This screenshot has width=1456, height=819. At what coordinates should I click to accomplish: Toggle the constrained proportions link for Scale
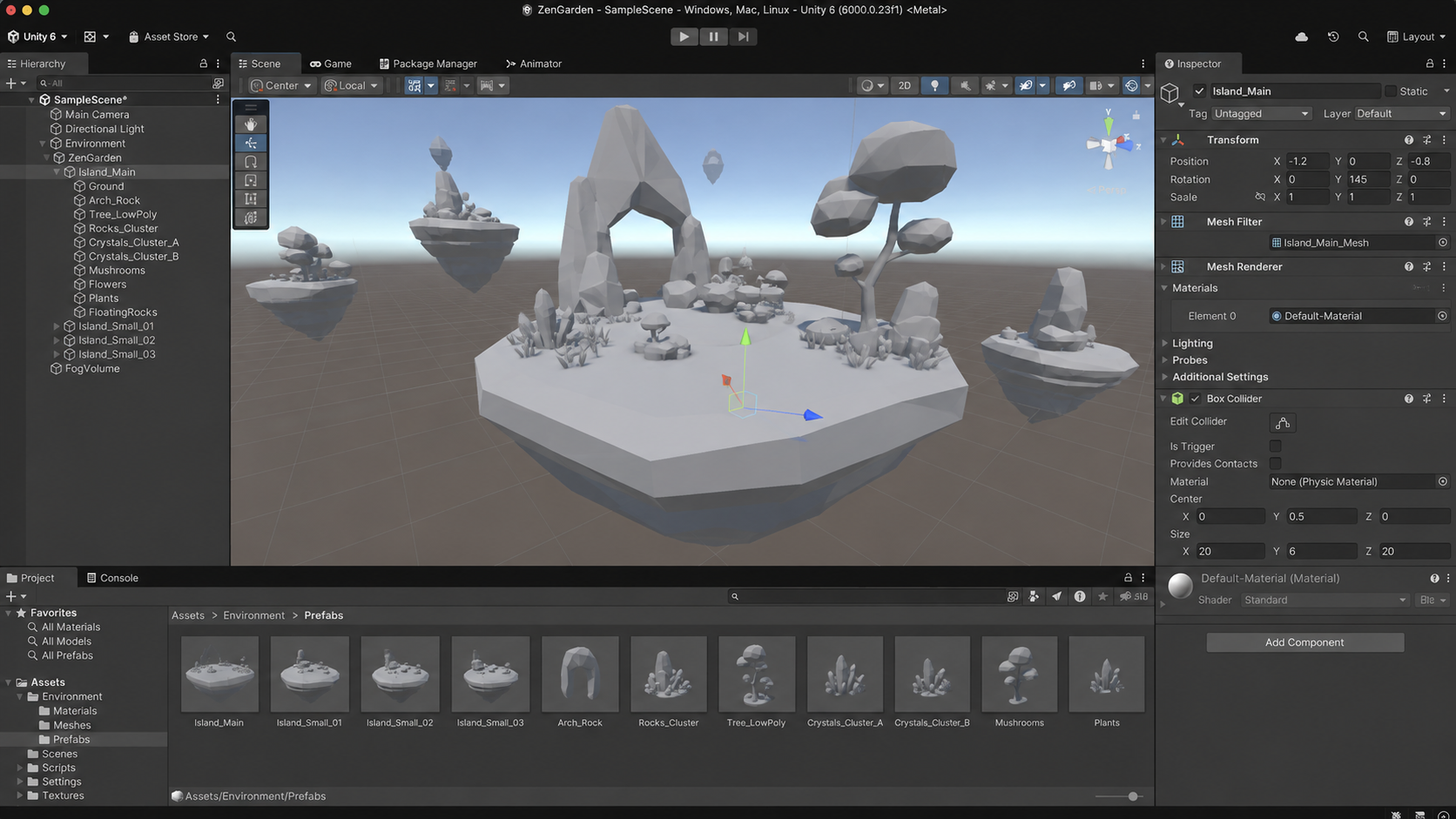tap(1260, 198)
